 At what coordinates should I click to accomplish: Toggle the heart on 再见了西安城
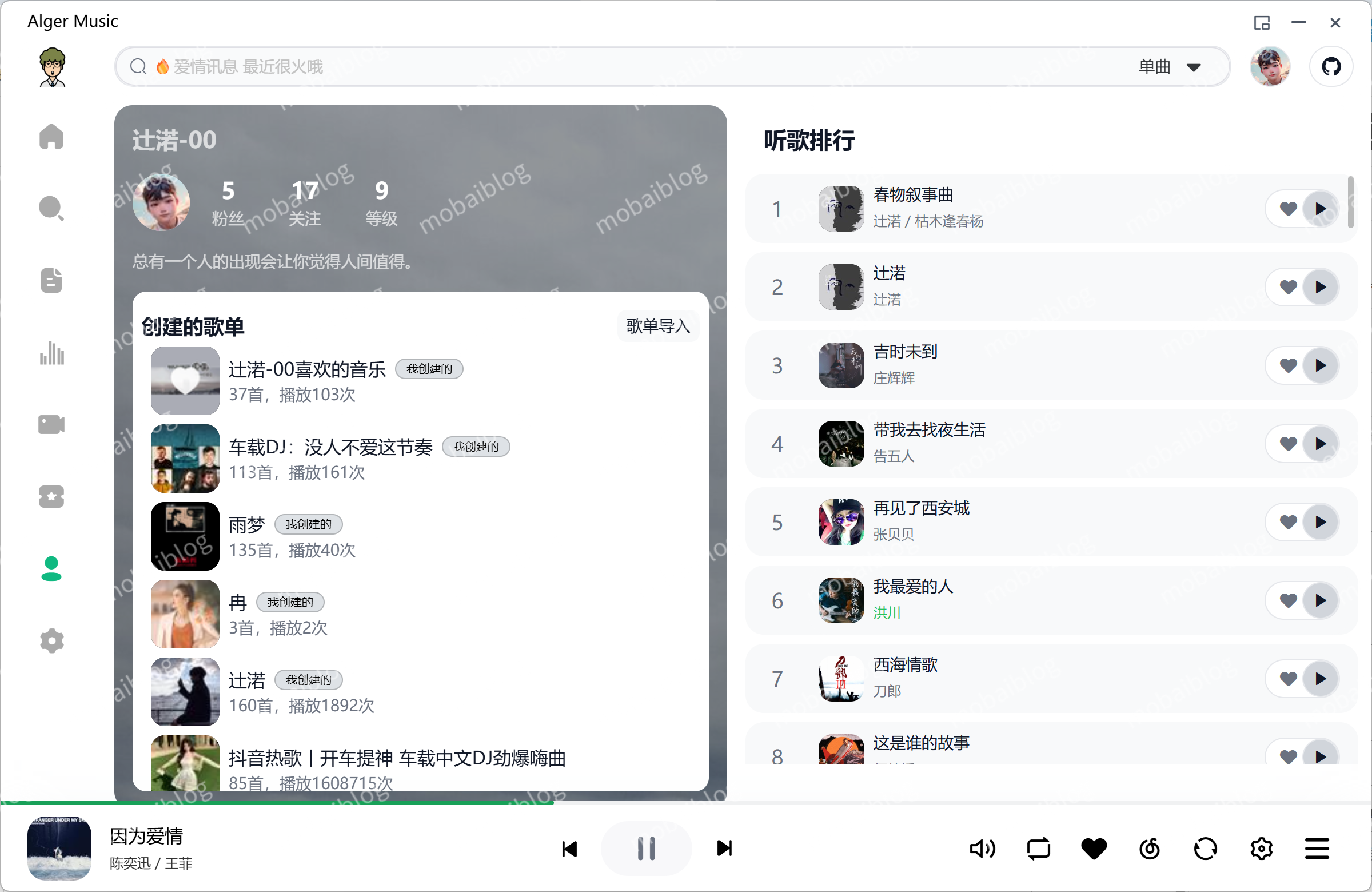[1288, 522]
